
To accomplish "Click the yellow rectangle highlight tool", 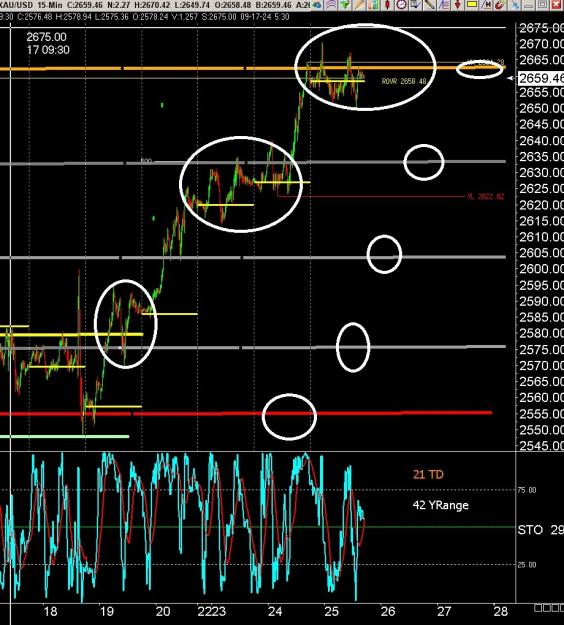I will click(x=472, y=5).
